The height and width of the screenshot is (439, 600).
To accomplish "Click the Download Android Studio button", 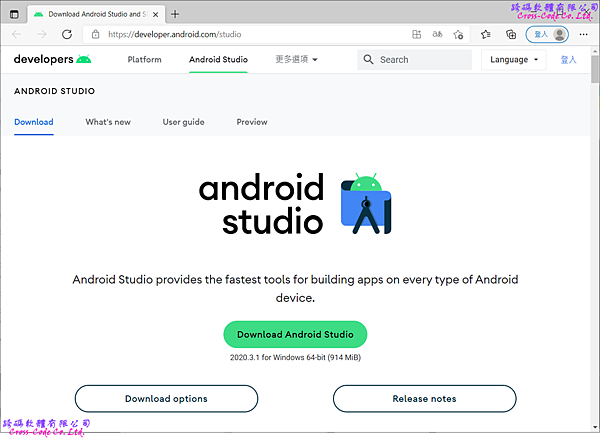I will point(295,335).
